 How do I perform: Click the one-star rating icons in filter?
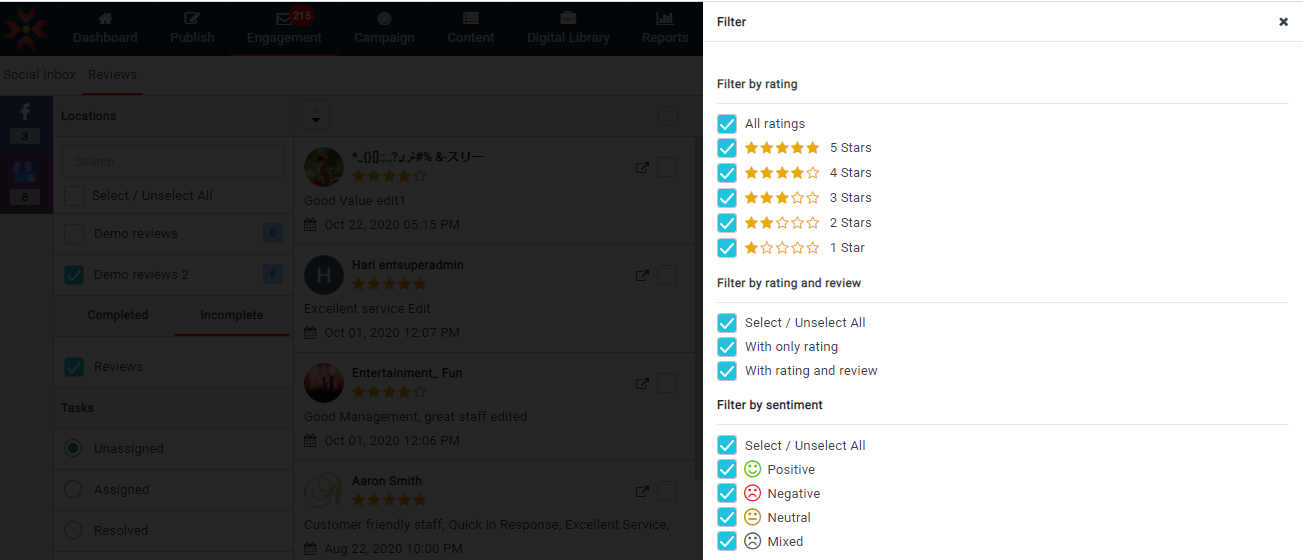[x=782, y=248]
